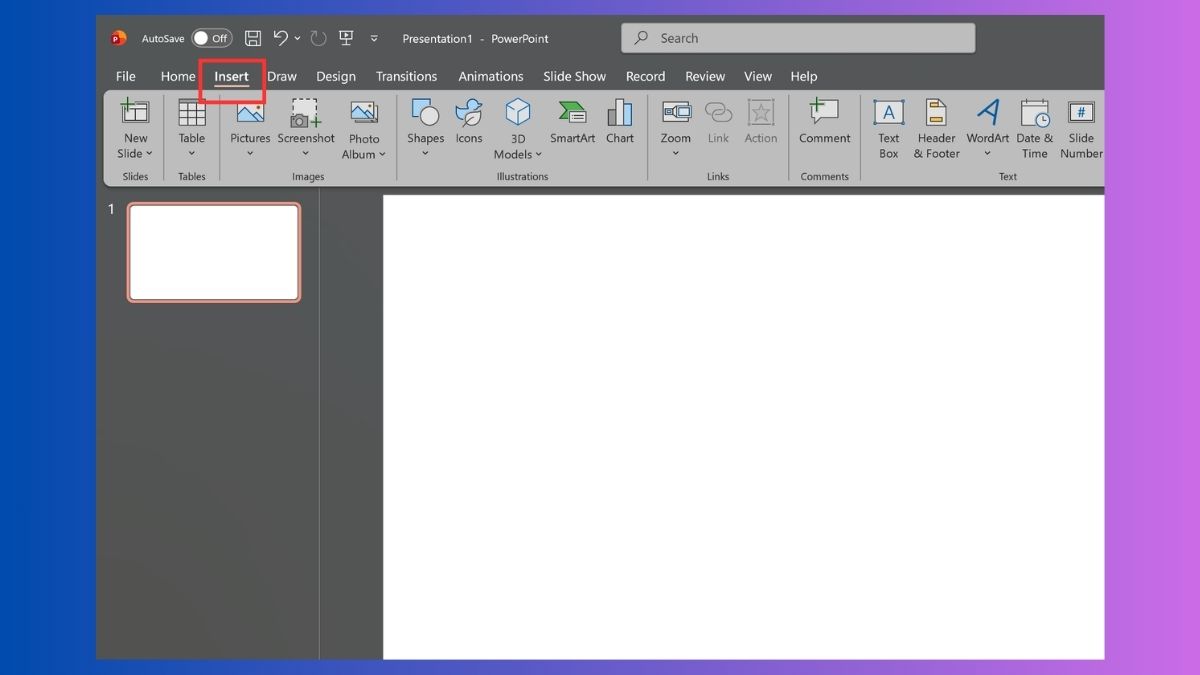Click the Zoom icon in Links group
The height and width of the screenshot is (675, 1200).
point(676,112)
